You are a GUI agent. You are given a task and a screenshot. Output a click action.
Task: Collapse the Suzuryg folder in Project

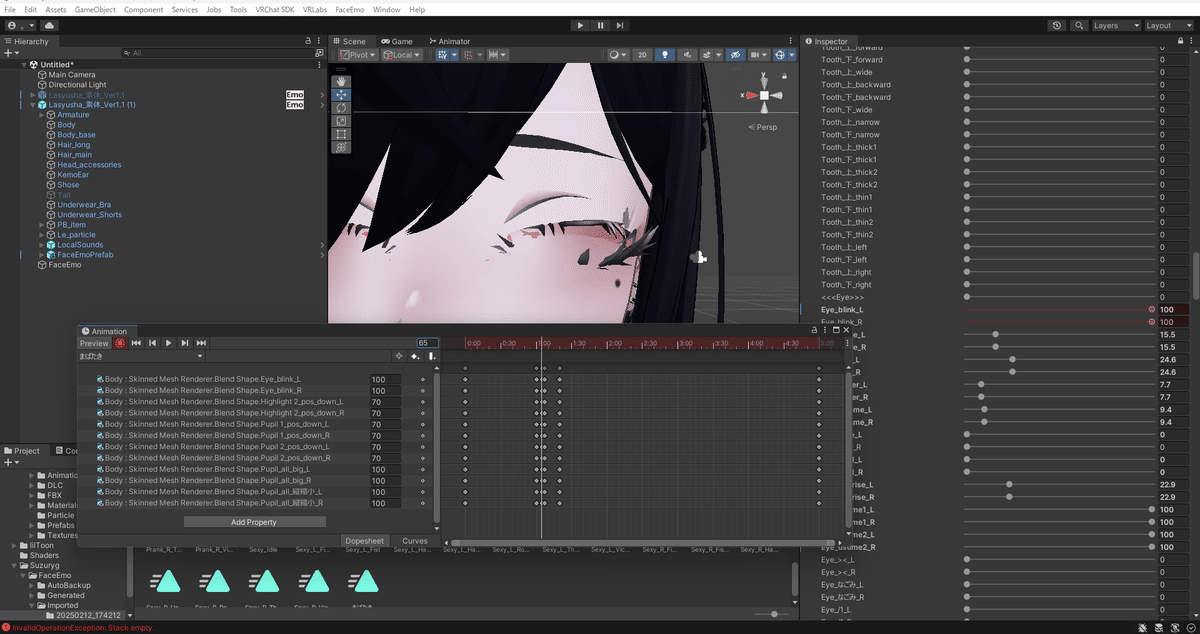(x=15, y=565)
